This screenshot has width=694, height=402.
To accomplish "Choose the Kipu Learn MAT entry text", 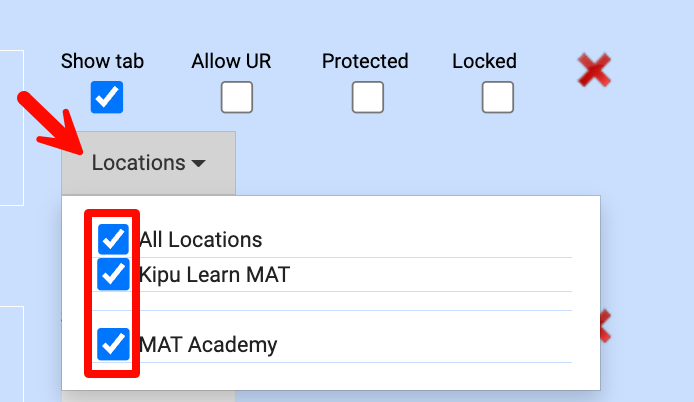I will pyautogui.click(x=214, y=273).
